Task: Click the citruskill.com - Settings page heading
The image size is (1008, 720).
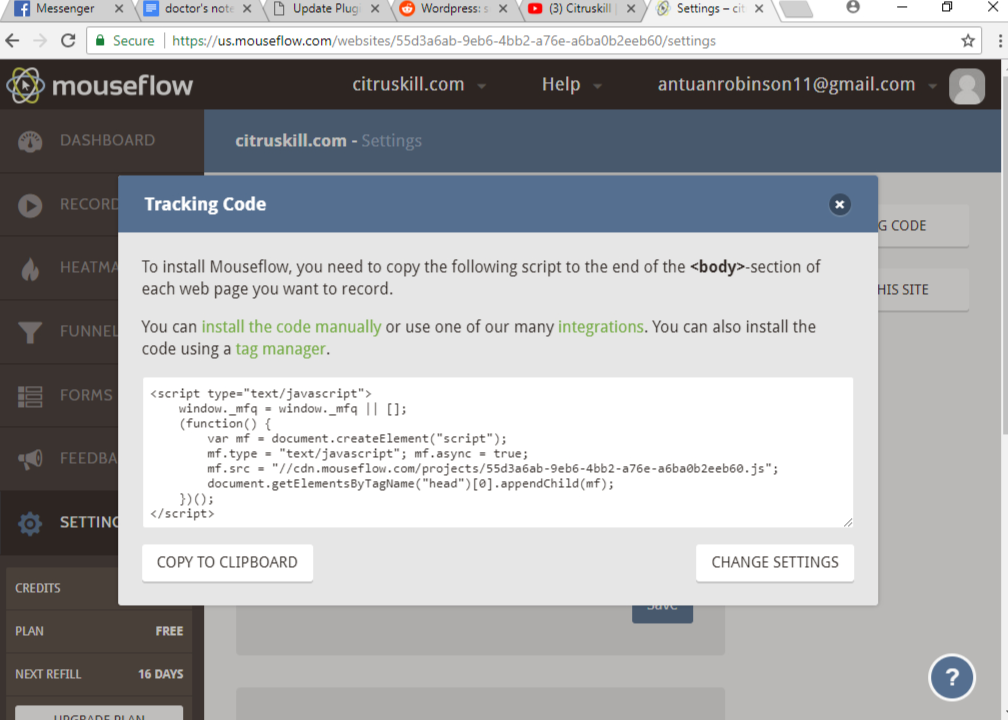Action: (328, 141)
